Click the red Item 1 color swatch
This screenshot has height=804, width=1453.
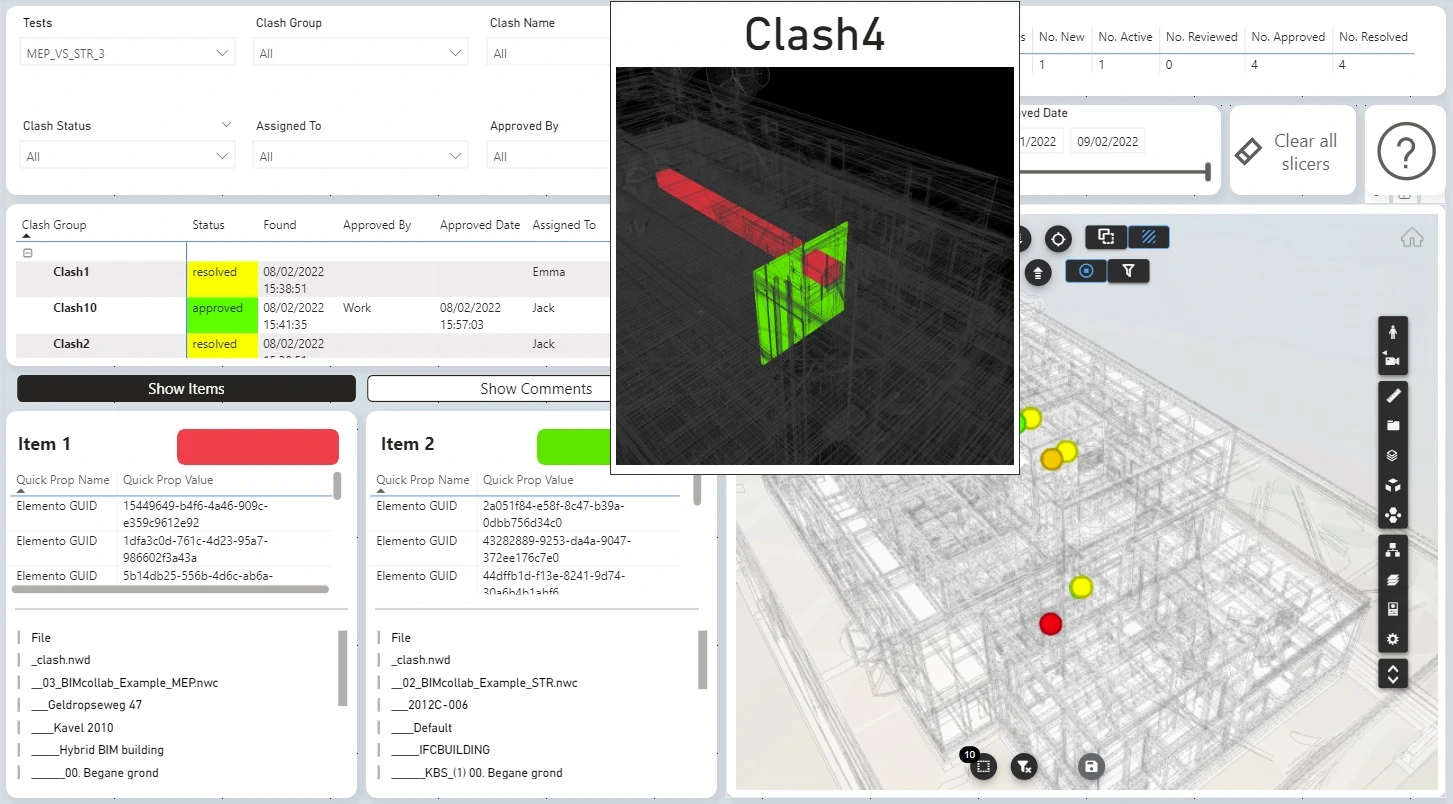(258, 447)
